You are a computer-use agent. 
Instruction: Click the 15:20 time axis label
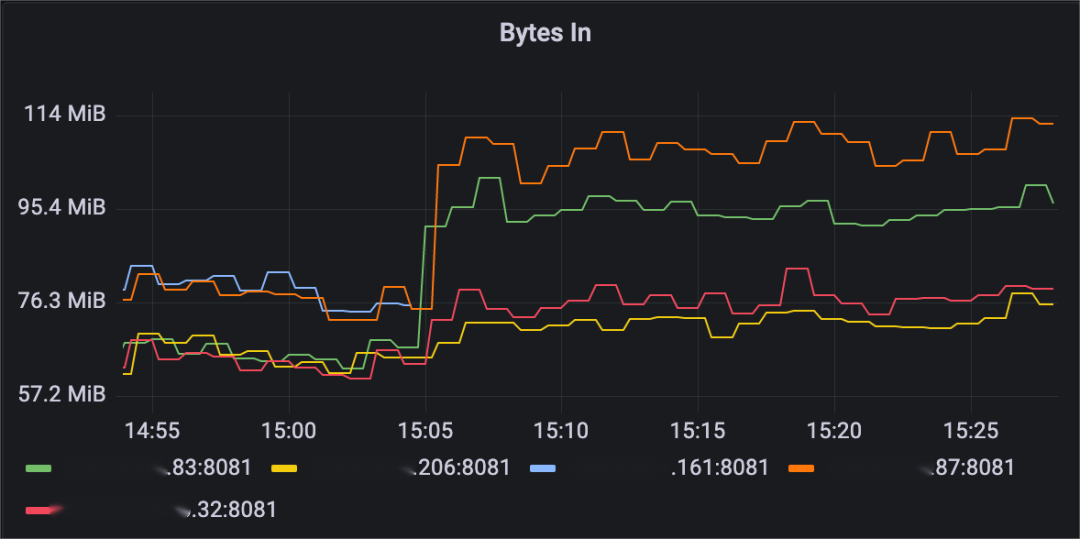(834, 432)
